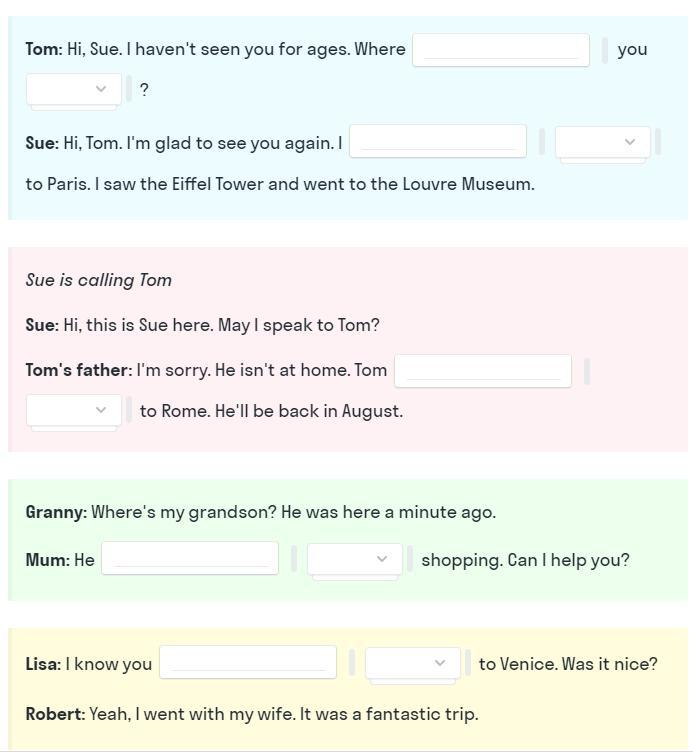Screen dimensions: 693x753
Task: Expand the dropdown before "shopping"
Action: pyautogui.click(x=355, y=560)
